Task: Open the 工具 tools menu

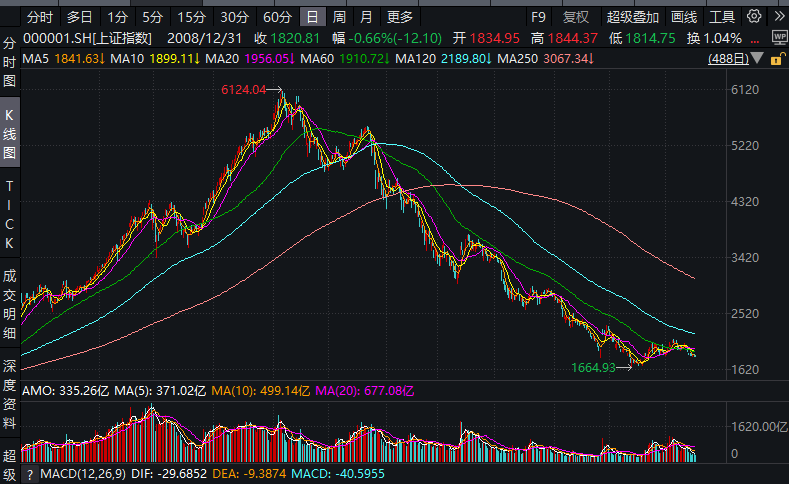Action: [x=722, y=17]
